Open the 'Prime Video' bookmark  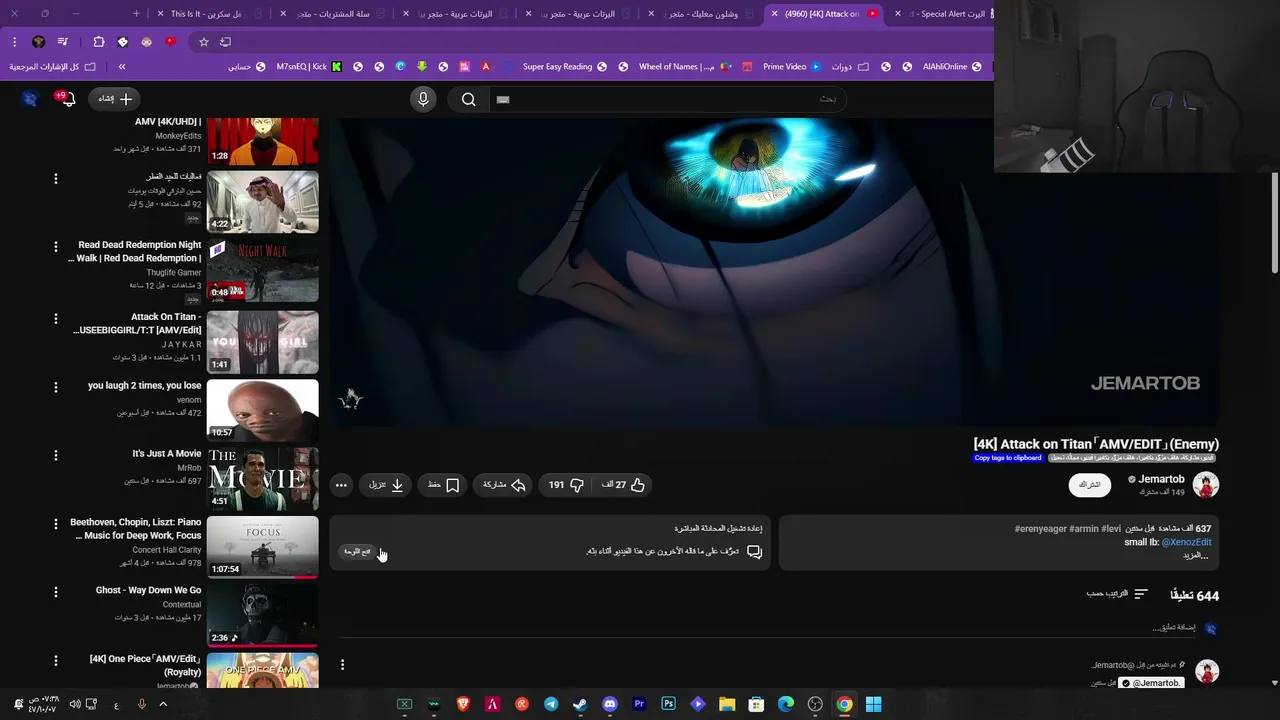[791, 67]
